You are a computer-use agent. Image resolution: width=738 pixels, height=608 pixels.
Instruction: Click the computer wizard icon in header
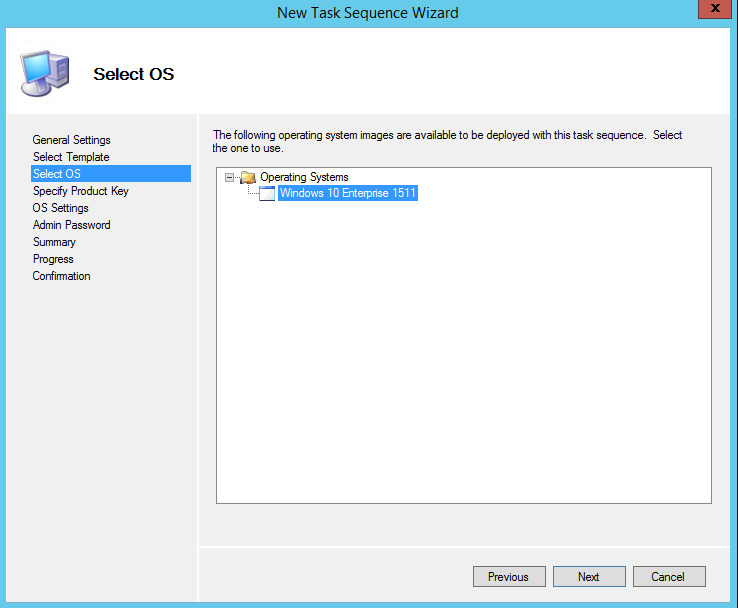coord(44,72)
